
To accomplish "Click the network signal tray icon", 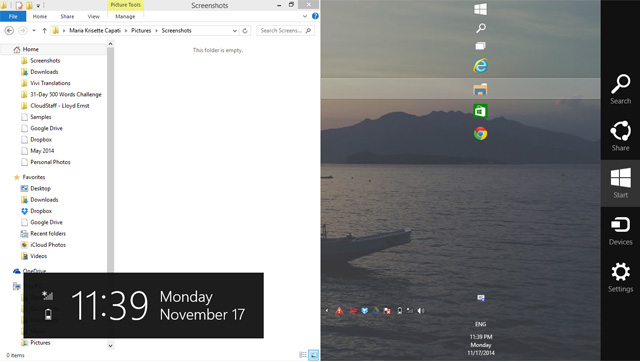I will coord(409,311).
